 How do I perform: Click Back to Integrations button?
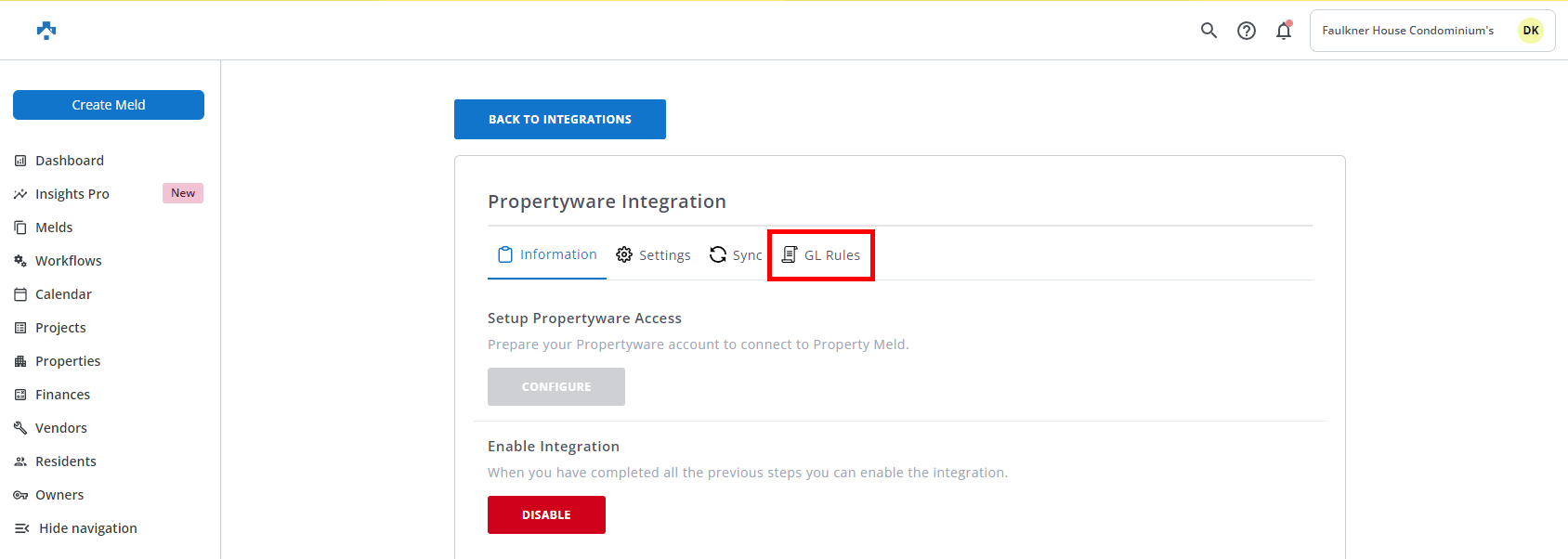pyautogui.click(x=559, y=120)
